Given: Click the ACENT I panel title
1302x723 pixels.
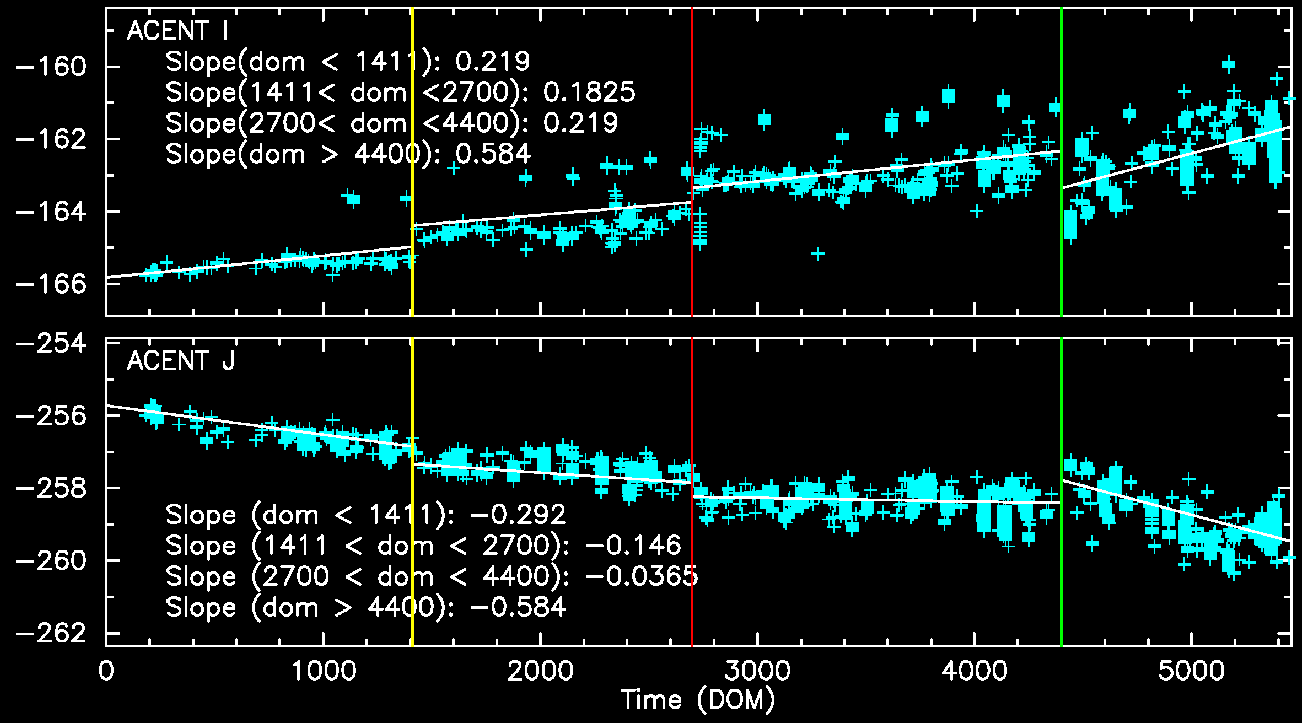Looking at the screenshot, I should [x=180, y=31].
